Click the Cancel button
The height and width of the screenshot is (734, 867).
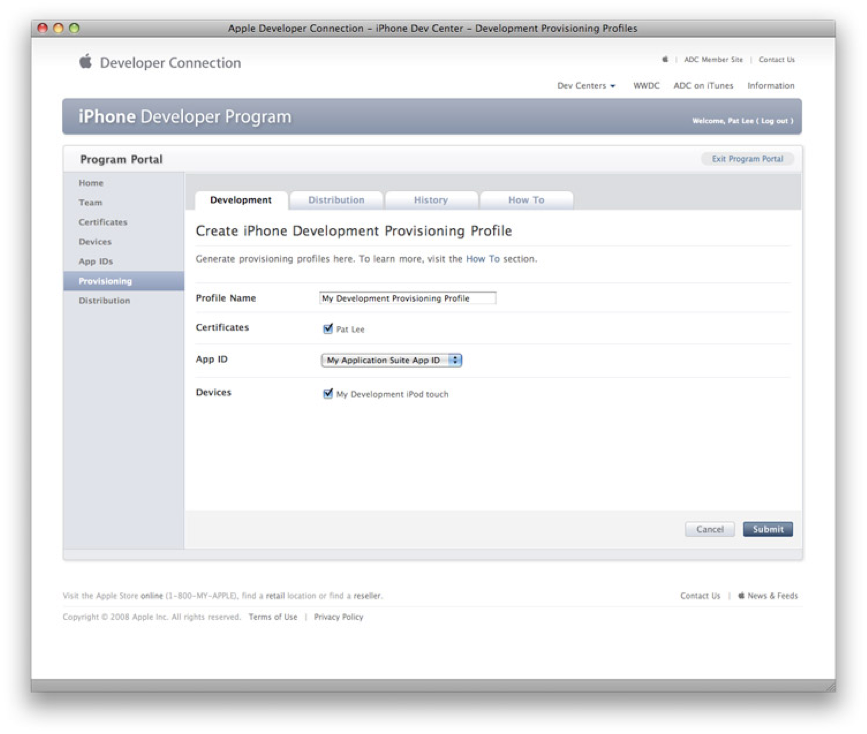709,529
